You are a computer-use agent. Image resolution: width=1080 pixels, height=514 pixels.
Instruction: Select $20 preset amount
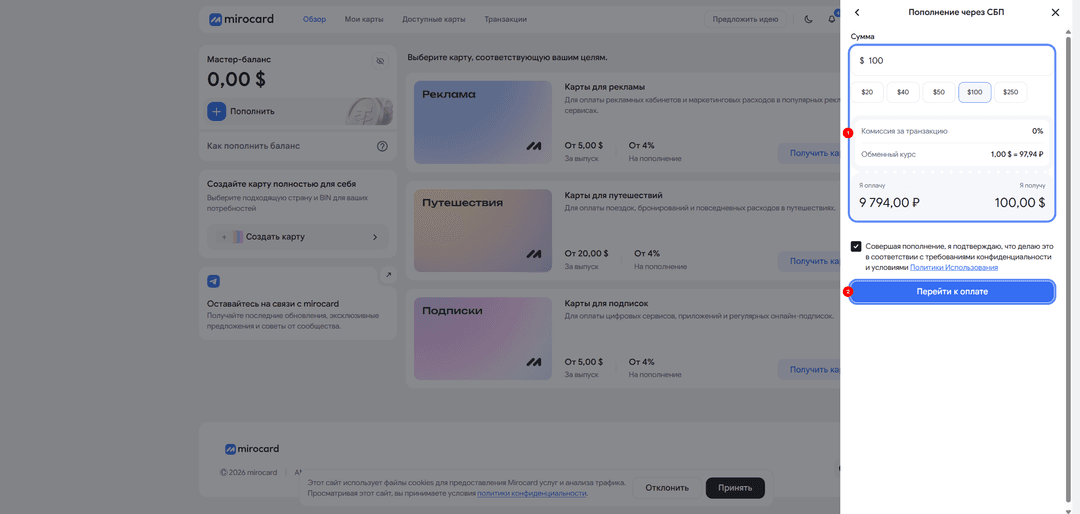coord(867,92)
